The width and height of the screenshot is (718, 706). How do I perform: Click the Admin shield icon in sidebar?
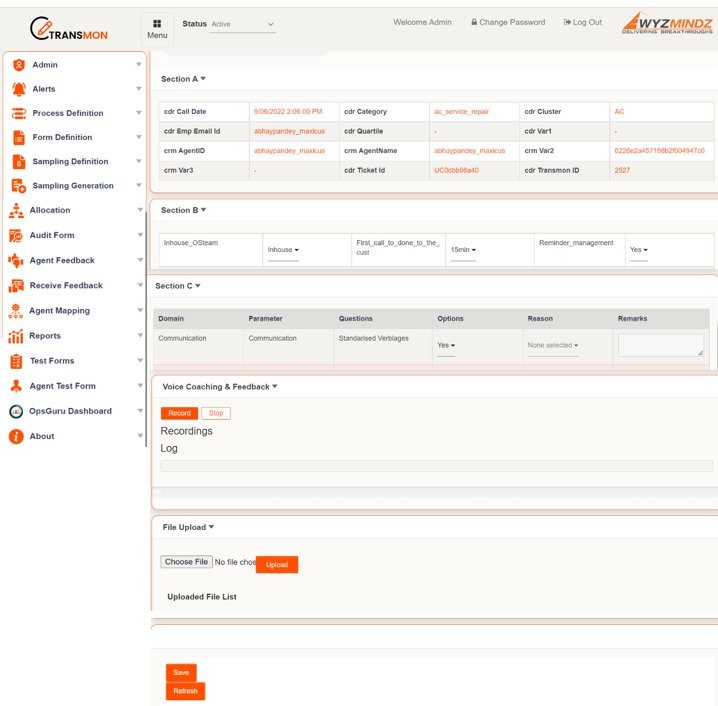(19, 65)
